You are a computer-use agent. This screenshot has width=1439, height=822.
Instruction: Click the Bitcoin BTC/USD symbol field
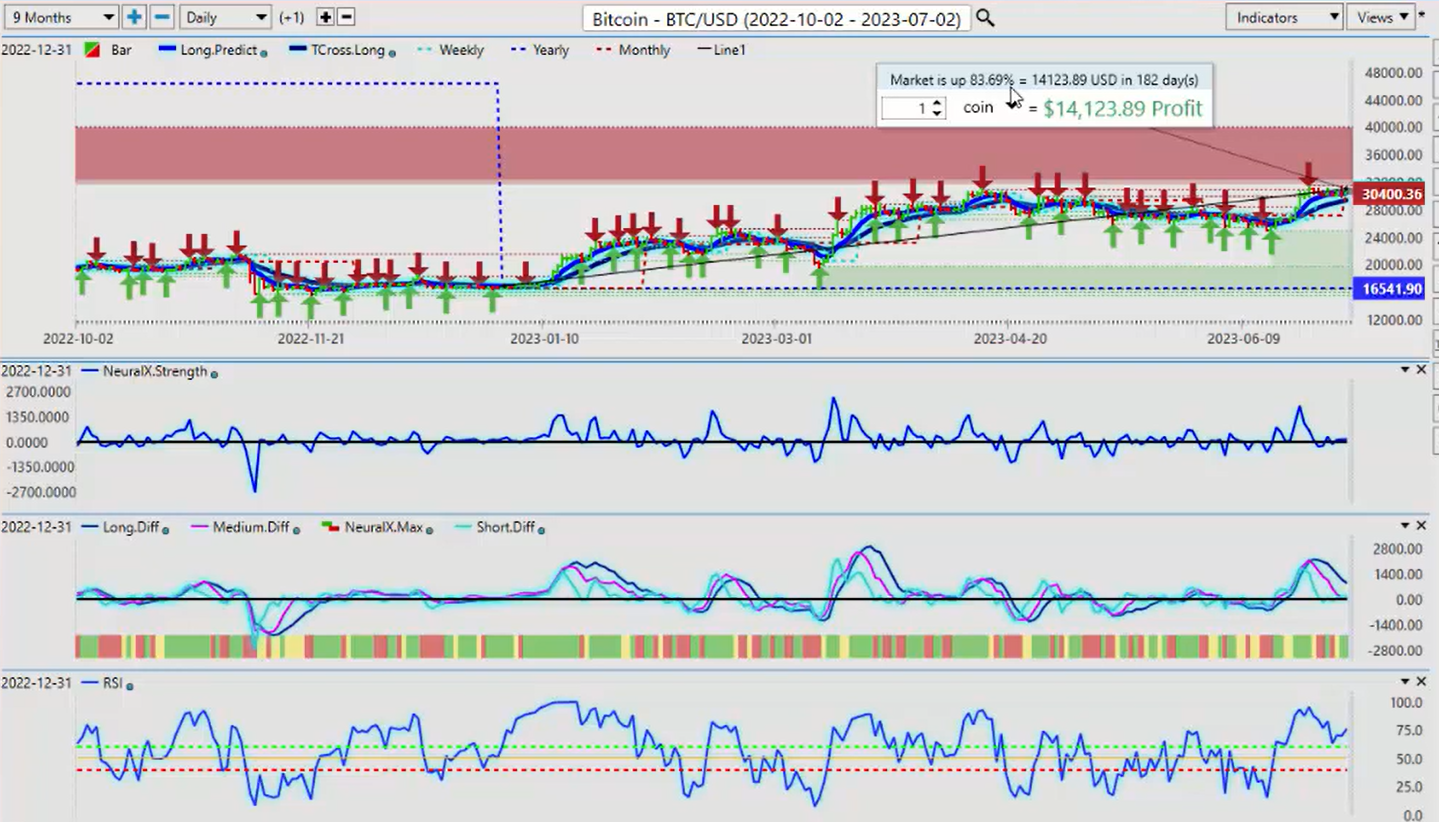pos(776,18)
